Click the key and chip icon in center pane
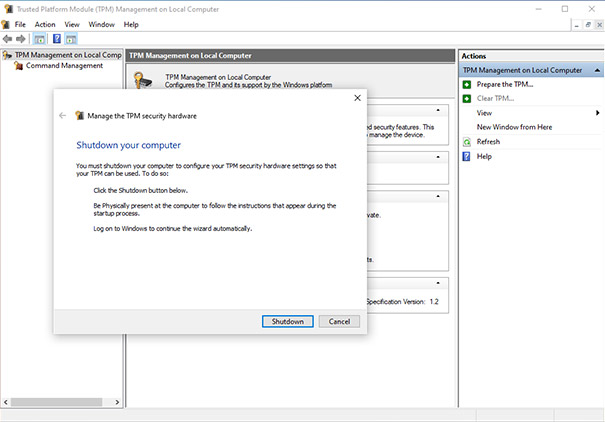 (x=142, y=80)
